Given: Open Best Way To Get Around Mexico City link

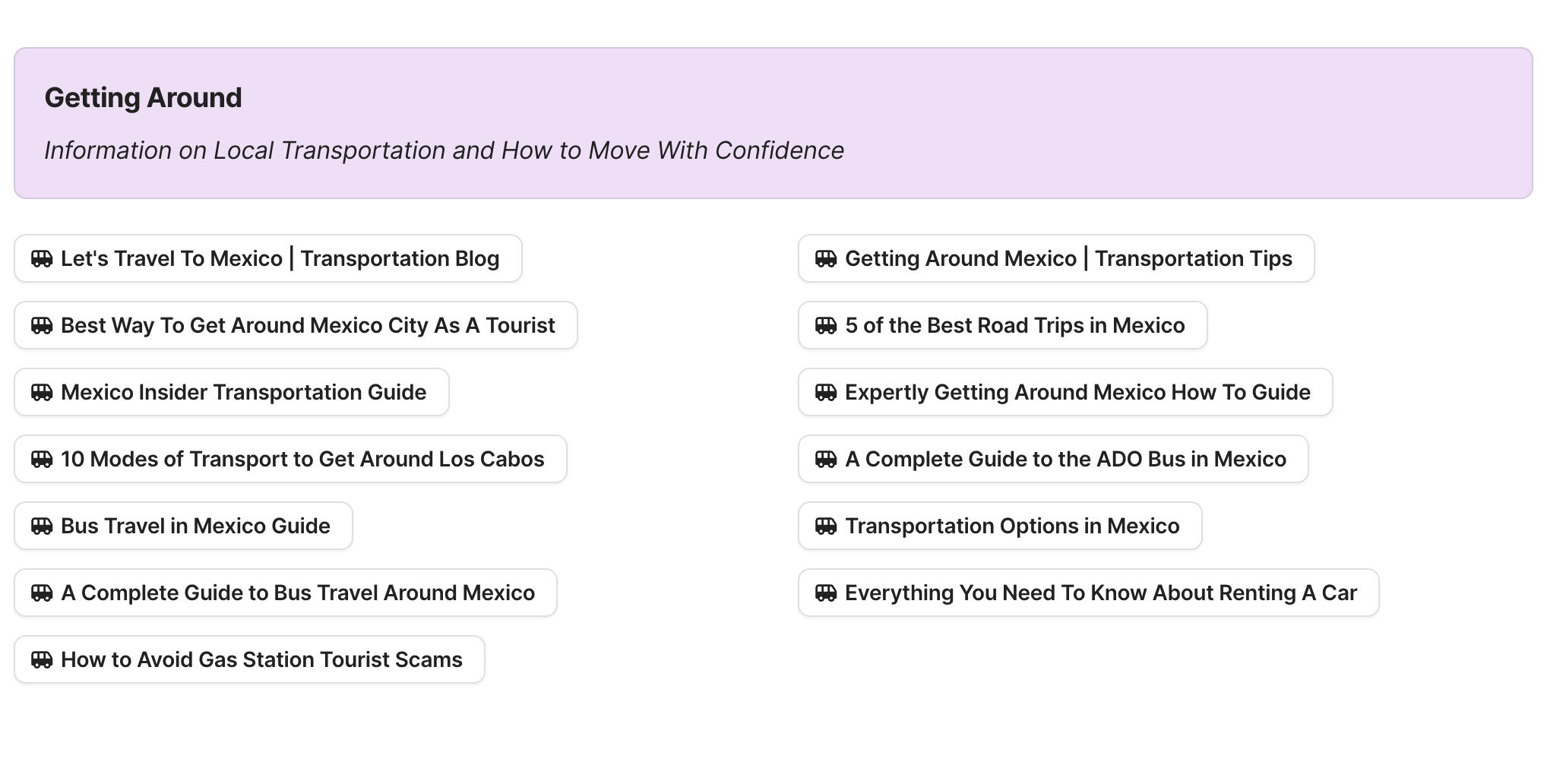Looking at the screenshot, I should click(x=308, y=326).
